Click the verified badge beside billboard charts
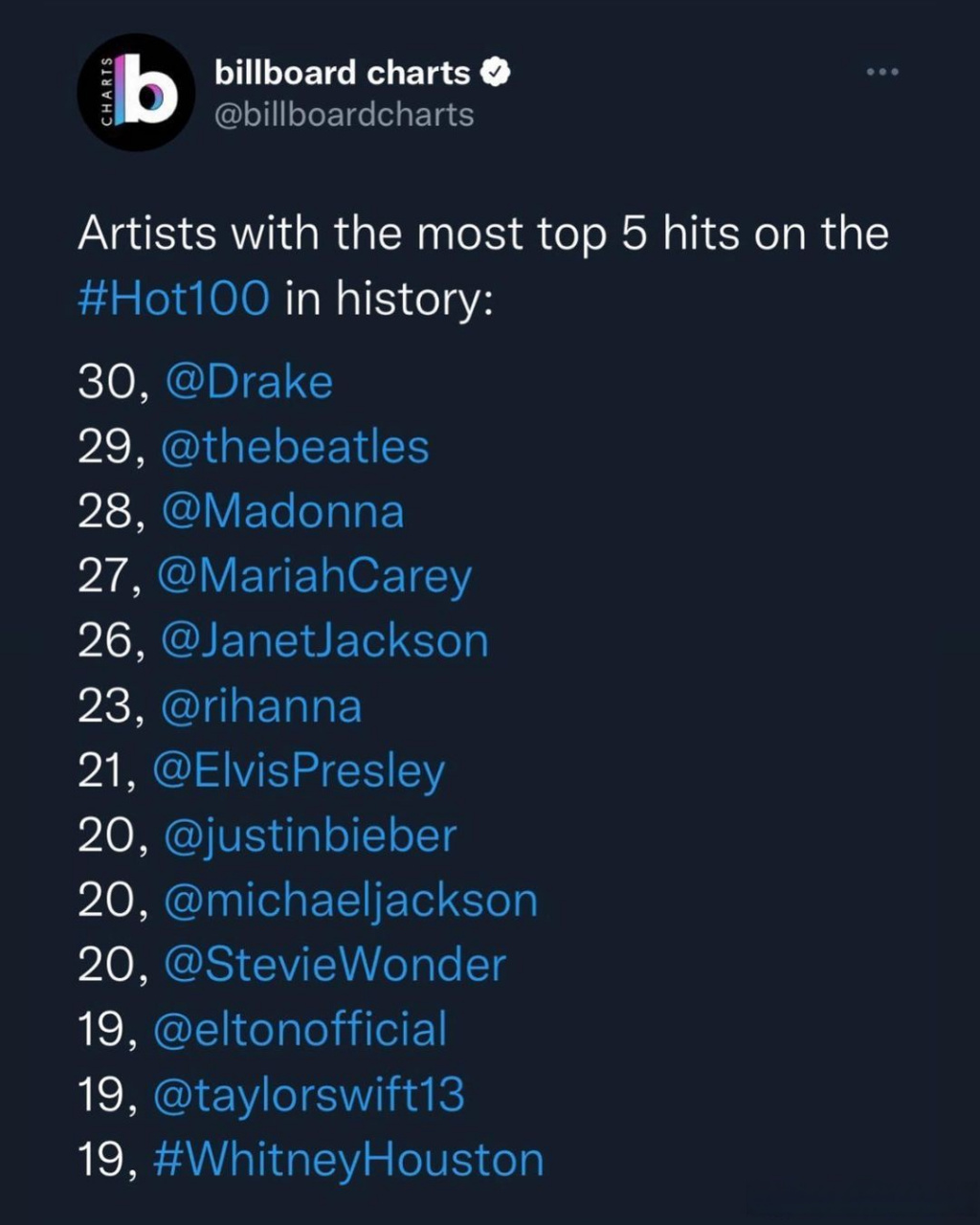This screenshot has width=980, height=1225. point(497,73)
